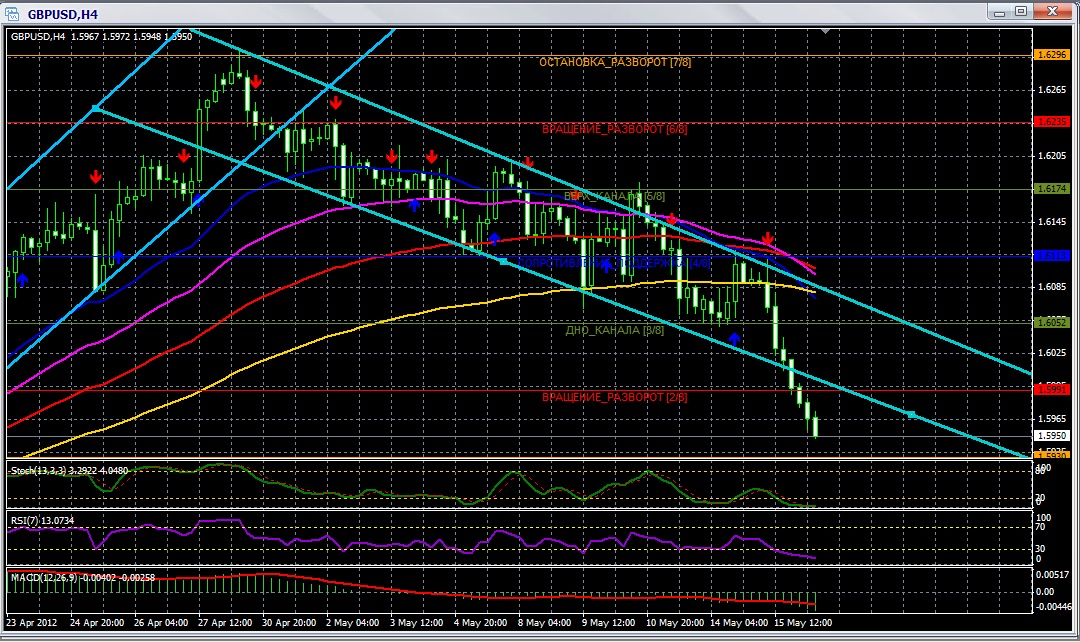Select the leftmost blue up arrow signal
This screenshot has width=1080, height=642.
coord(23,280)
